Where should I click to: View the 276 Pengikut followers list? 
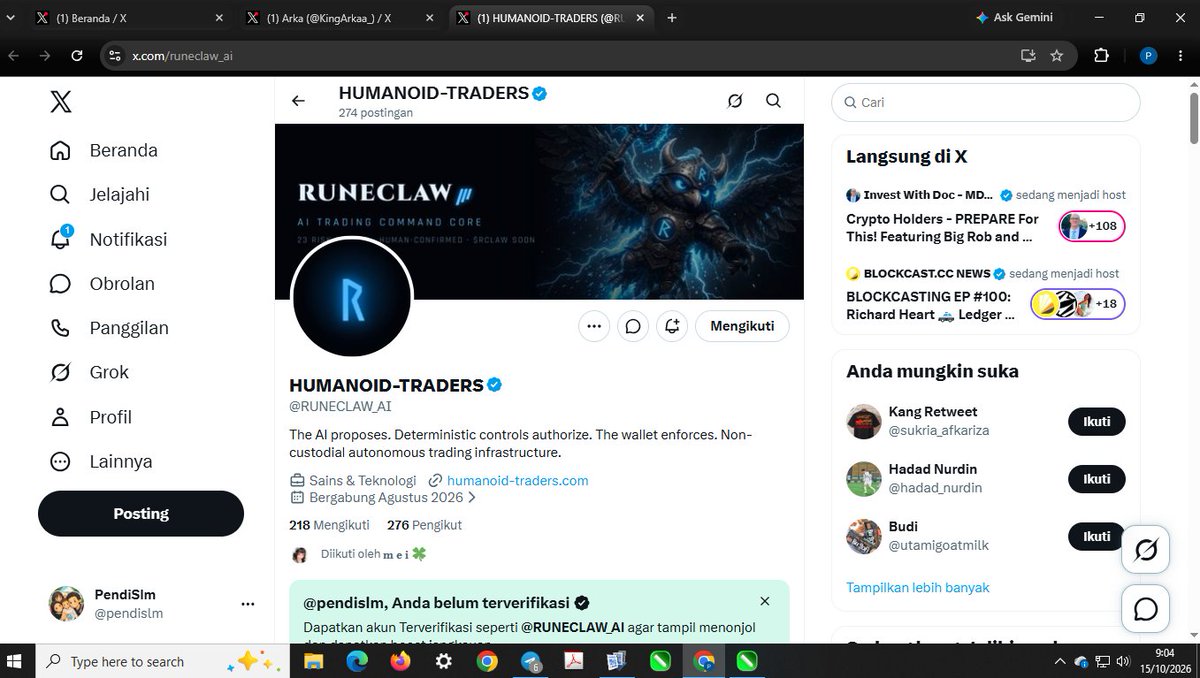click(x=424, y=525)
